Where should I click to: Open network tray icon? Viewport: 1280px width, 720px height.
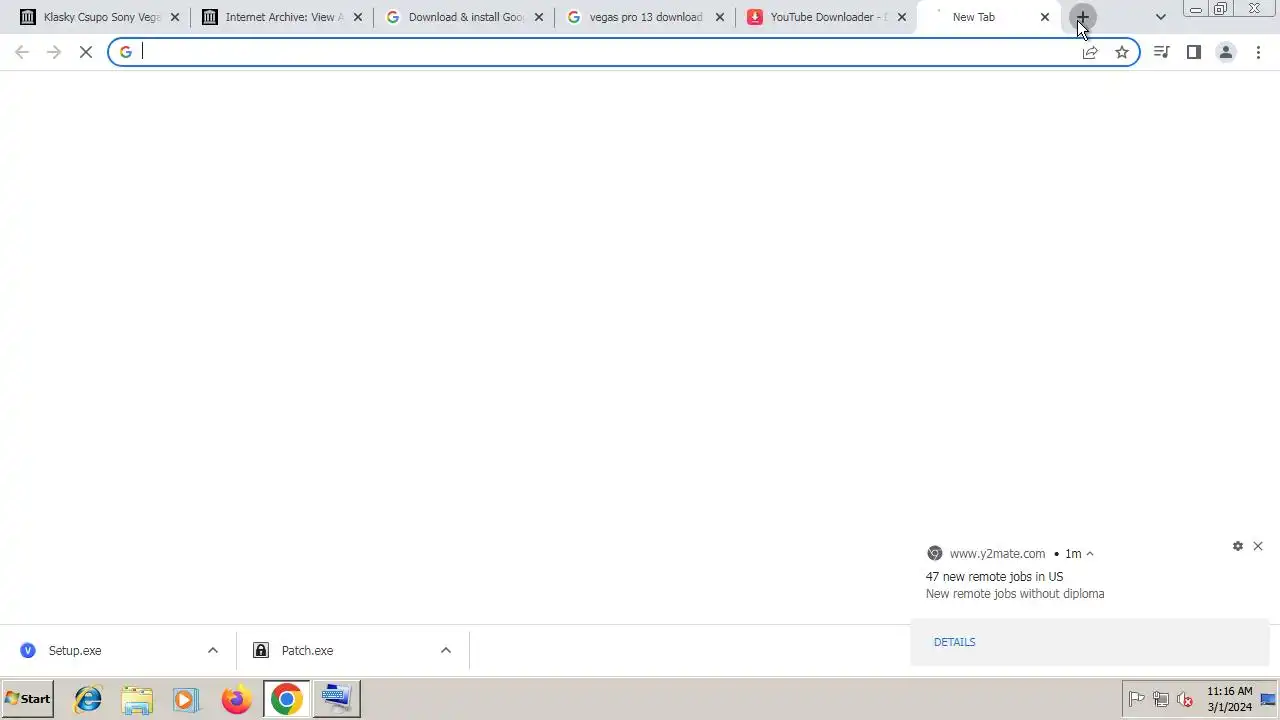(1161, 699)
